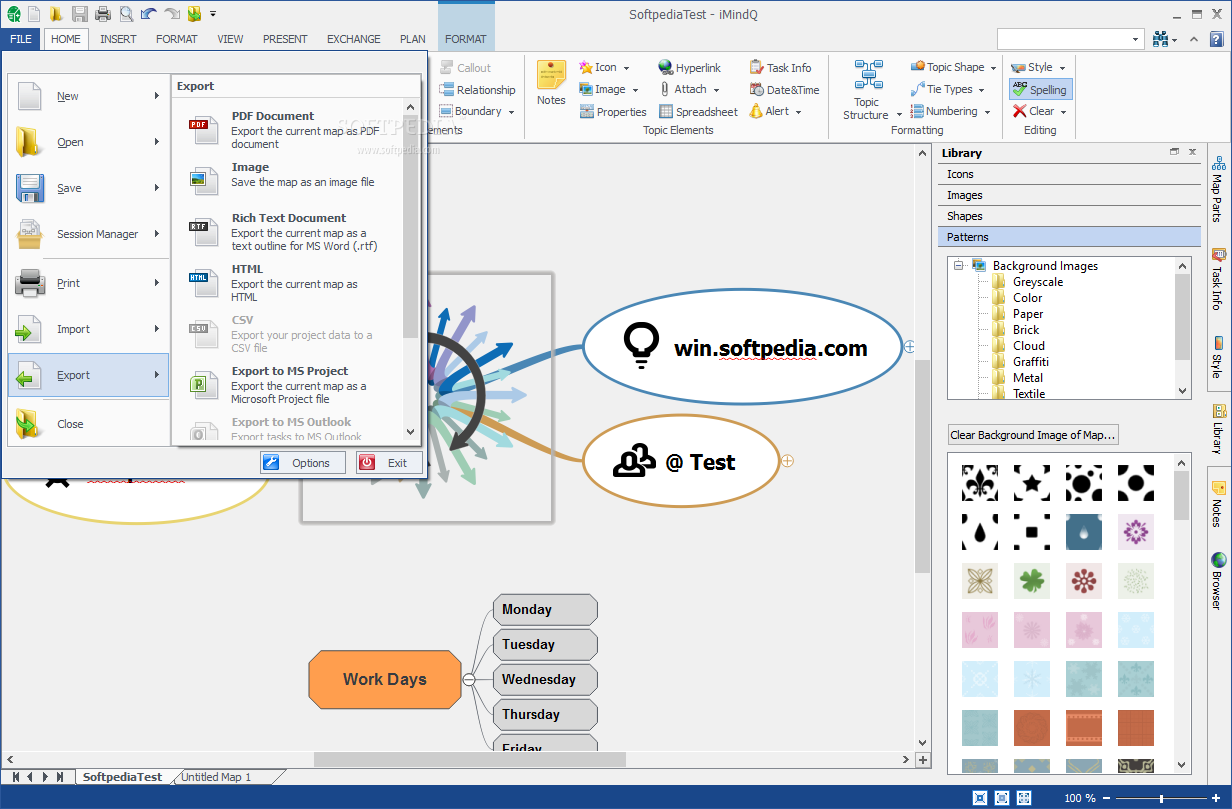Click the new document icon in quick access toolbar
Screen dimensions: 1232x809
[34, 13]
